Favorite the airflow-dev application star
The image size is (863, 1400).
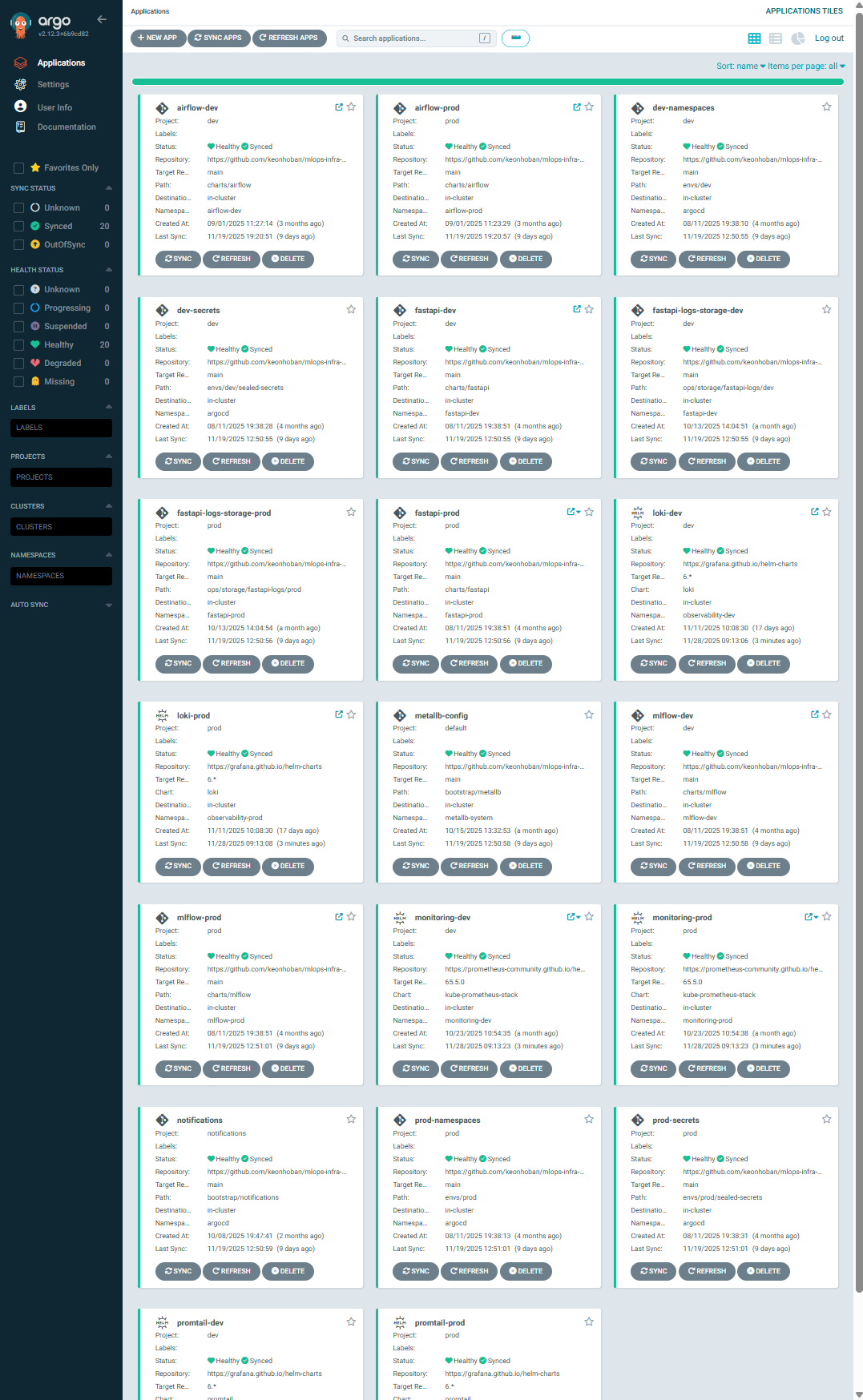click(351, 107)
